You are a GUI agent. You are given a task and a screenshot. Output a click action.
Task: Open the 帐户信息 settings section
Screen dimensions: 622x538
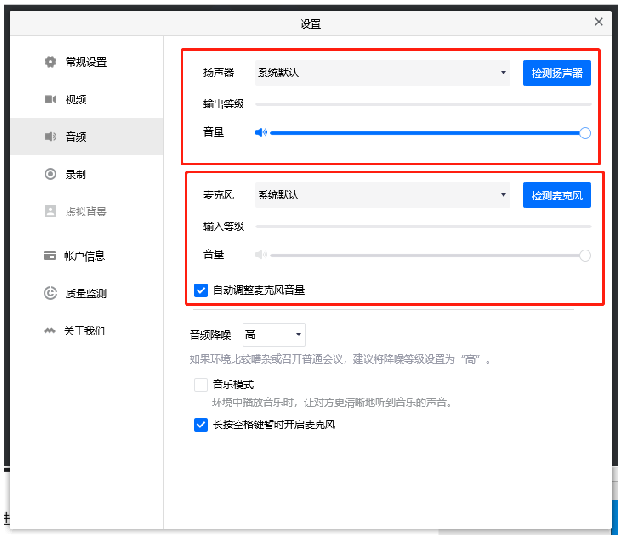click(85, 256)
